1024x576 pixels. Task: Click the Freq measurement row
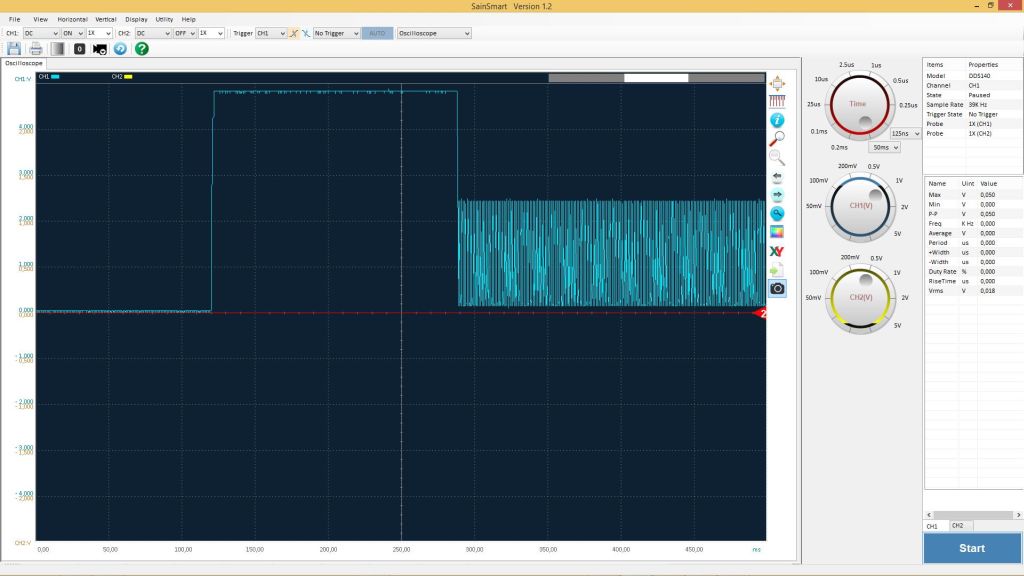(973, 223)
